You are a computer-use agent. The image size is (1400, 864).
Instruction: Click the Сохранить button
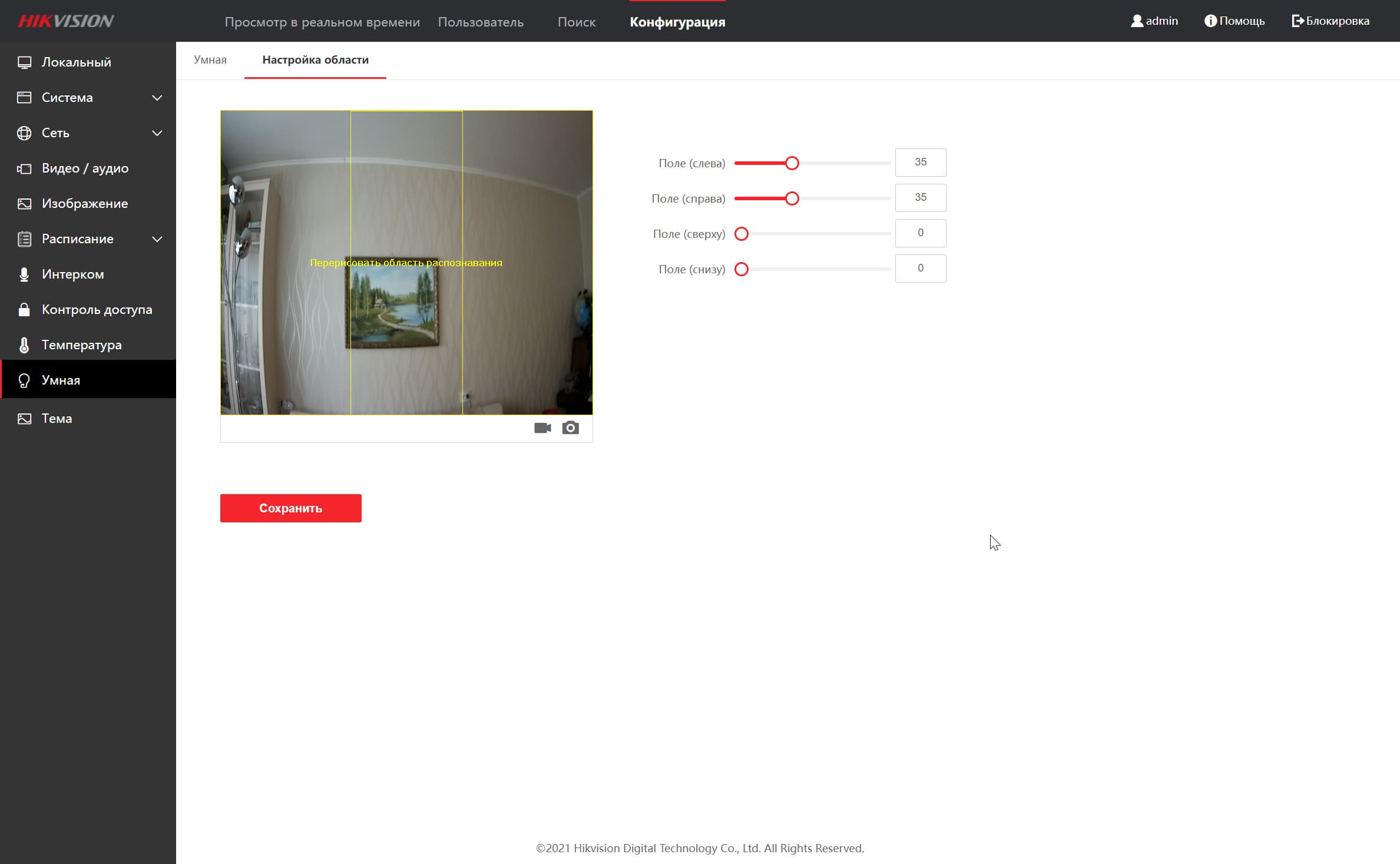pos(290,508)
